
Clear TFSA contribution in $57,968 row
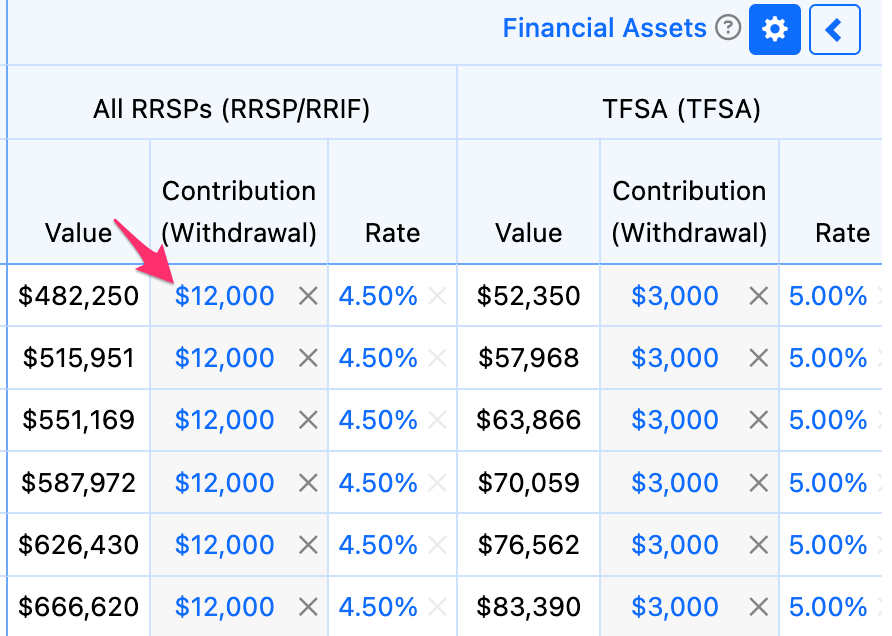point(758,358)
